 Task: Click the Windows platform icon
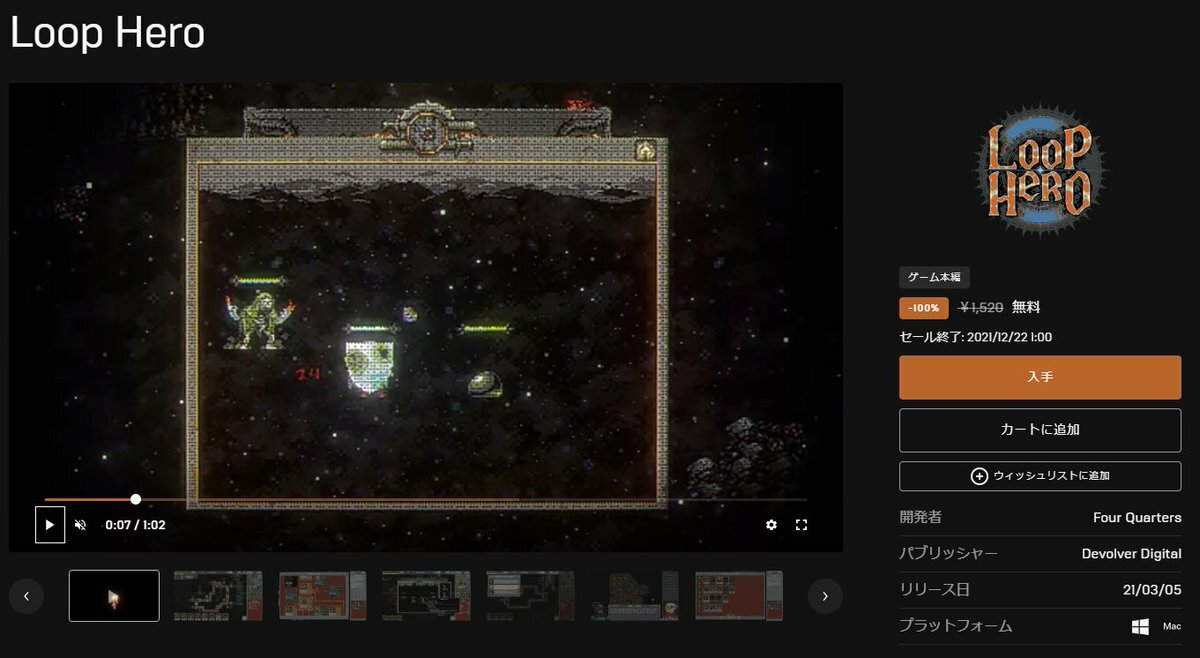(1140, 627)
